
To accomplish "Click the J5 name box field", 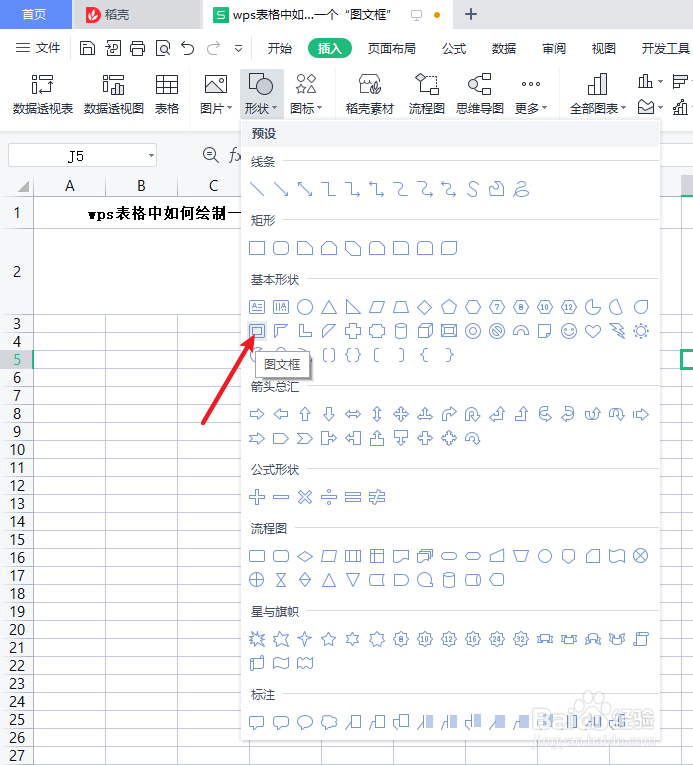I will tap(82, 156).
